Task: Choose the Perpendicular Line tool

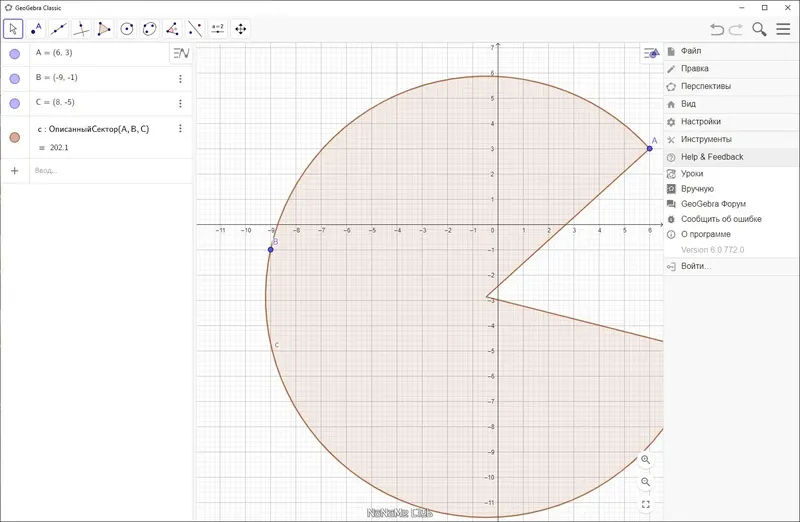Action: tap(82, 29)
